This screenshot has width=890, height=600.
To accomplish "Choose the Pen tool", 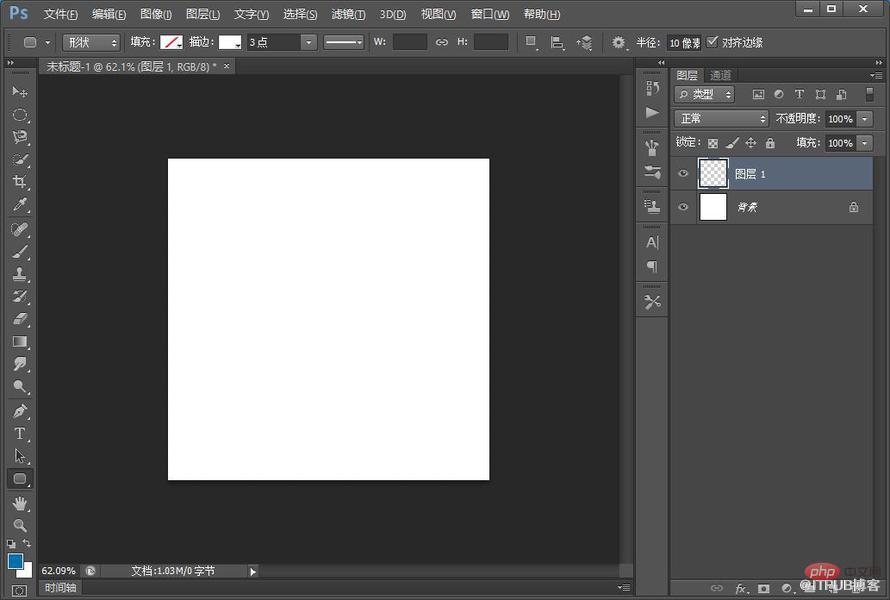I will pyautogui.click(x=20, y=410).
